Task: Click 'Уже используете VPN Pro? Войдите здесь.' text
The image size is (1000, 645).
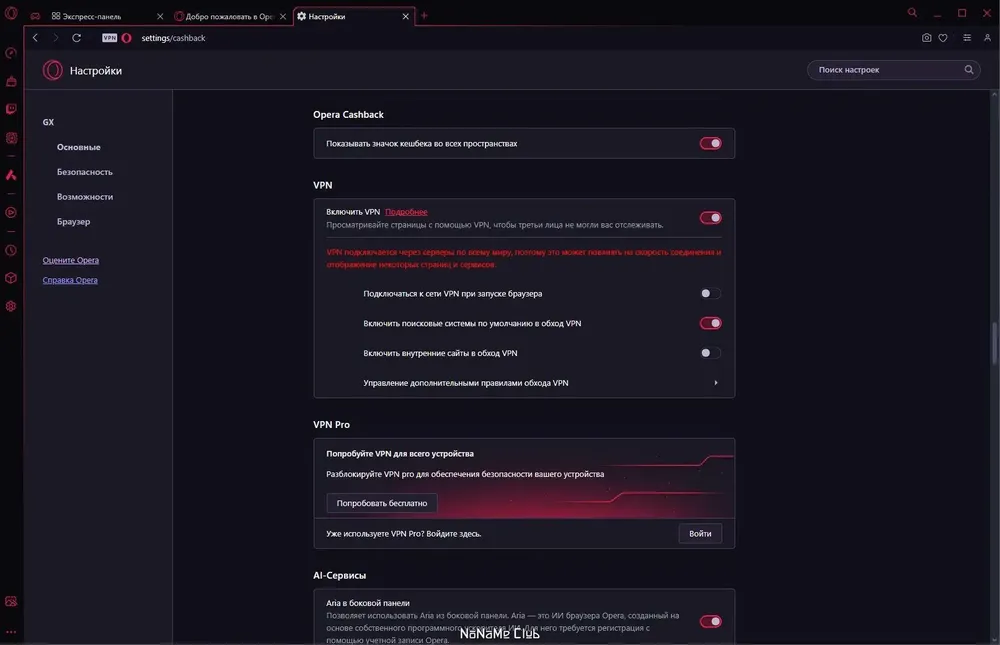Action: pyautogui.click(x=404, y=534)
